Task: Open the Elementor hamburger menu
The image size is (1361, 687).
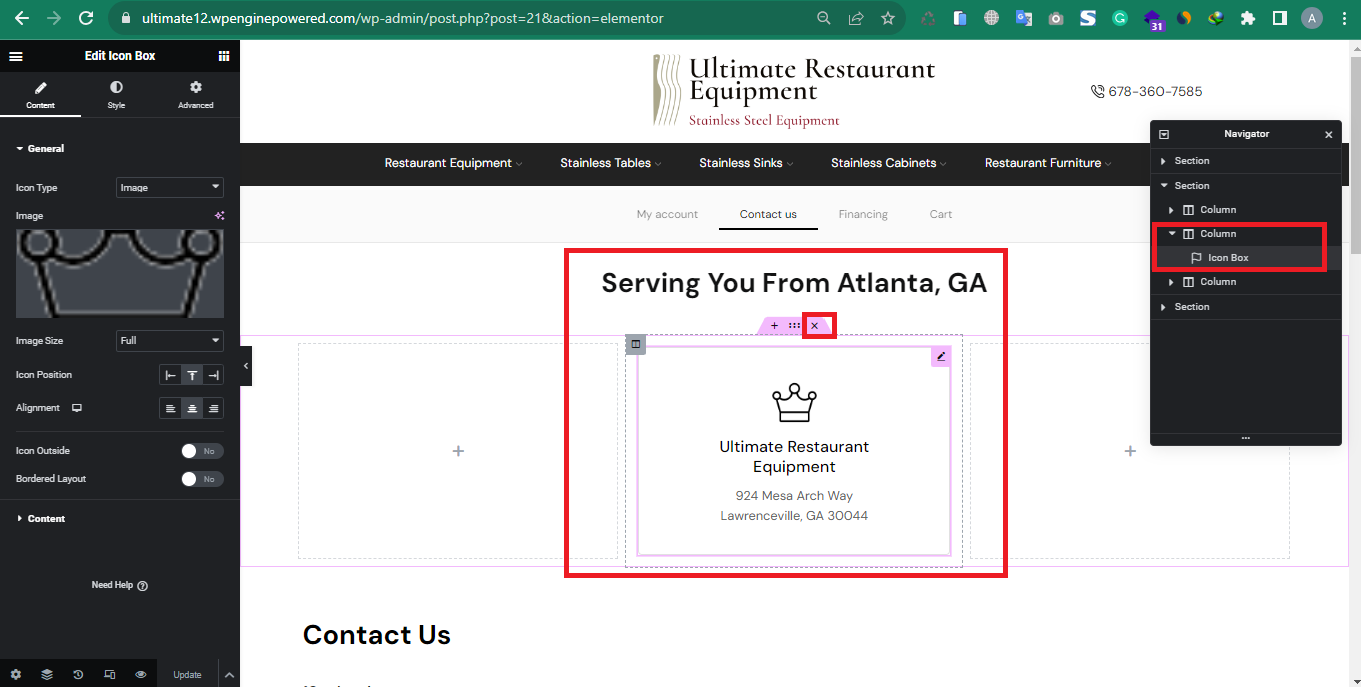Action: click(x=16, y=56)
